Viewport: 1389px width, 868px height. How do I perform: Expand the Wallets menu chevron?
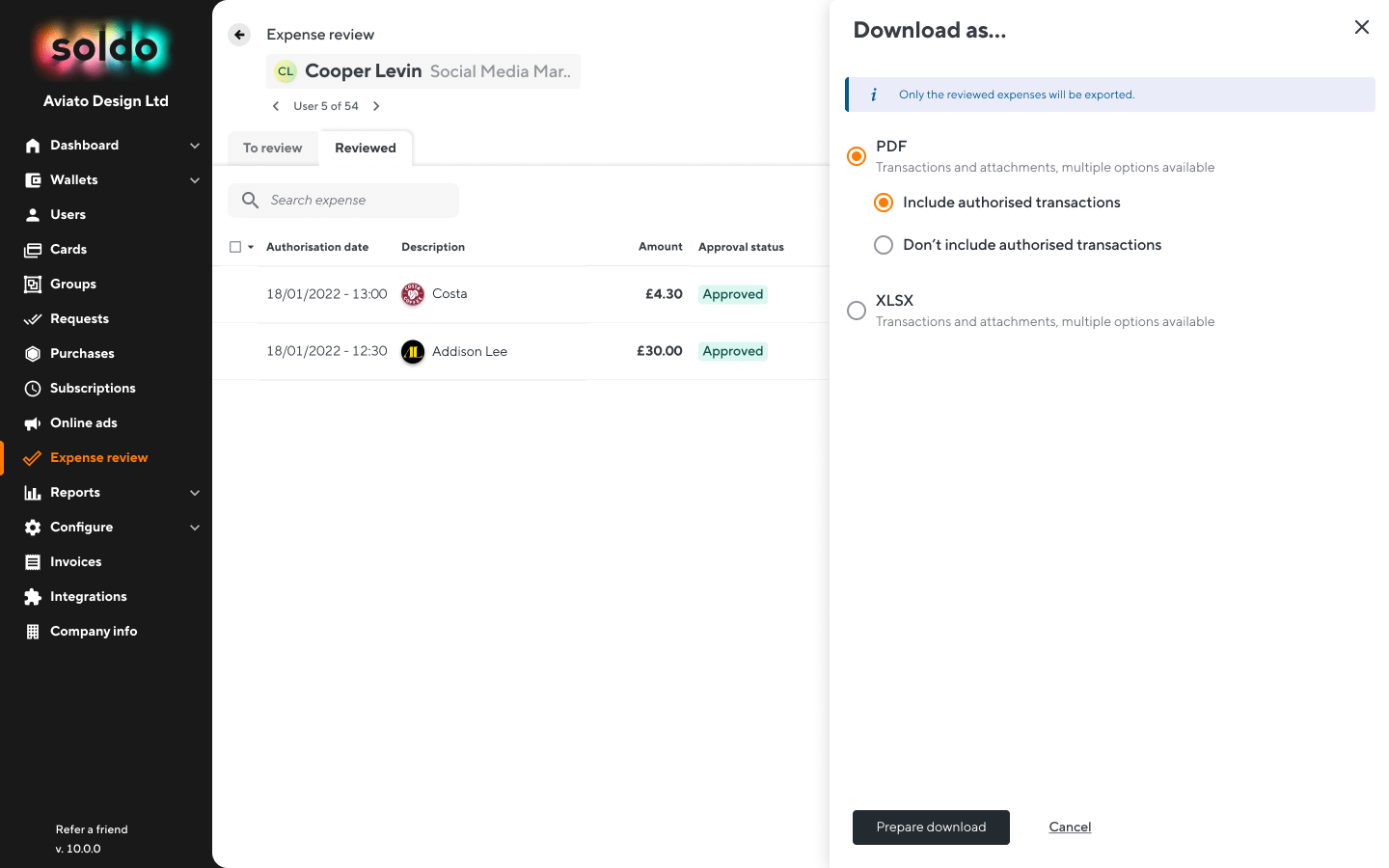pos(195,180)
